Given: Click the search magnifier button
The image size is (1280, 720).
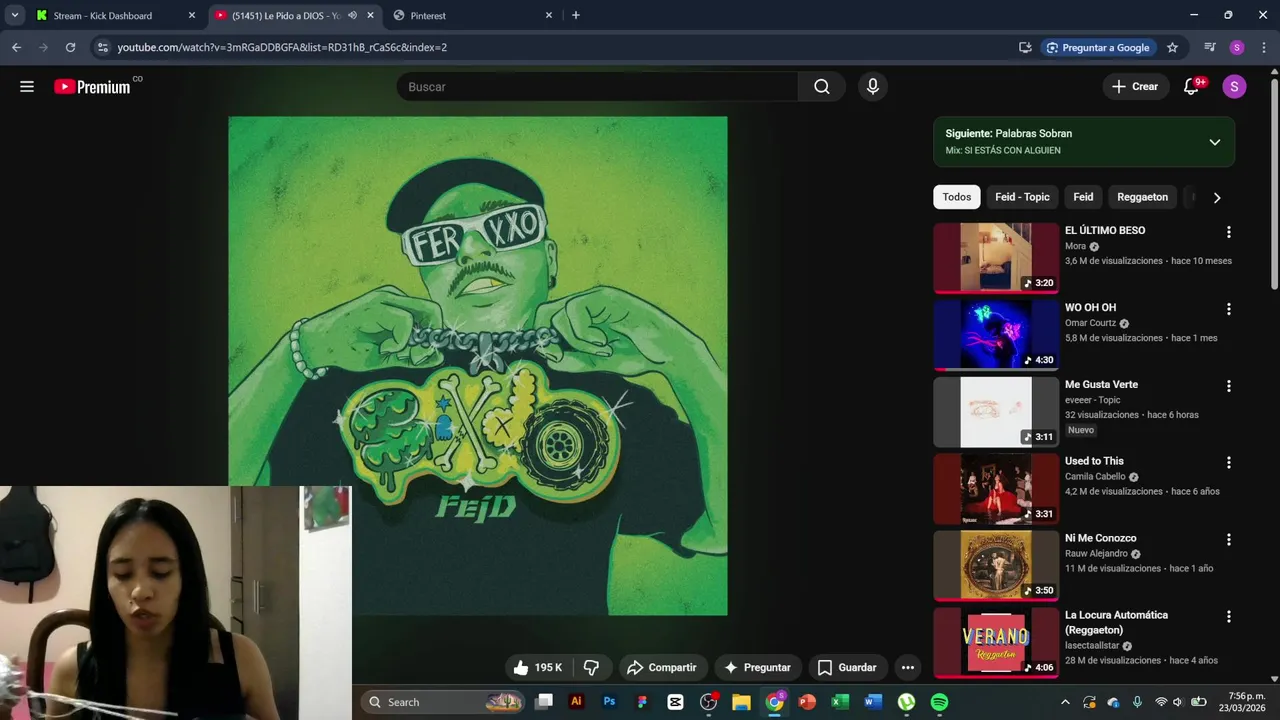Looking at the screenshot, I should (822, 87).
